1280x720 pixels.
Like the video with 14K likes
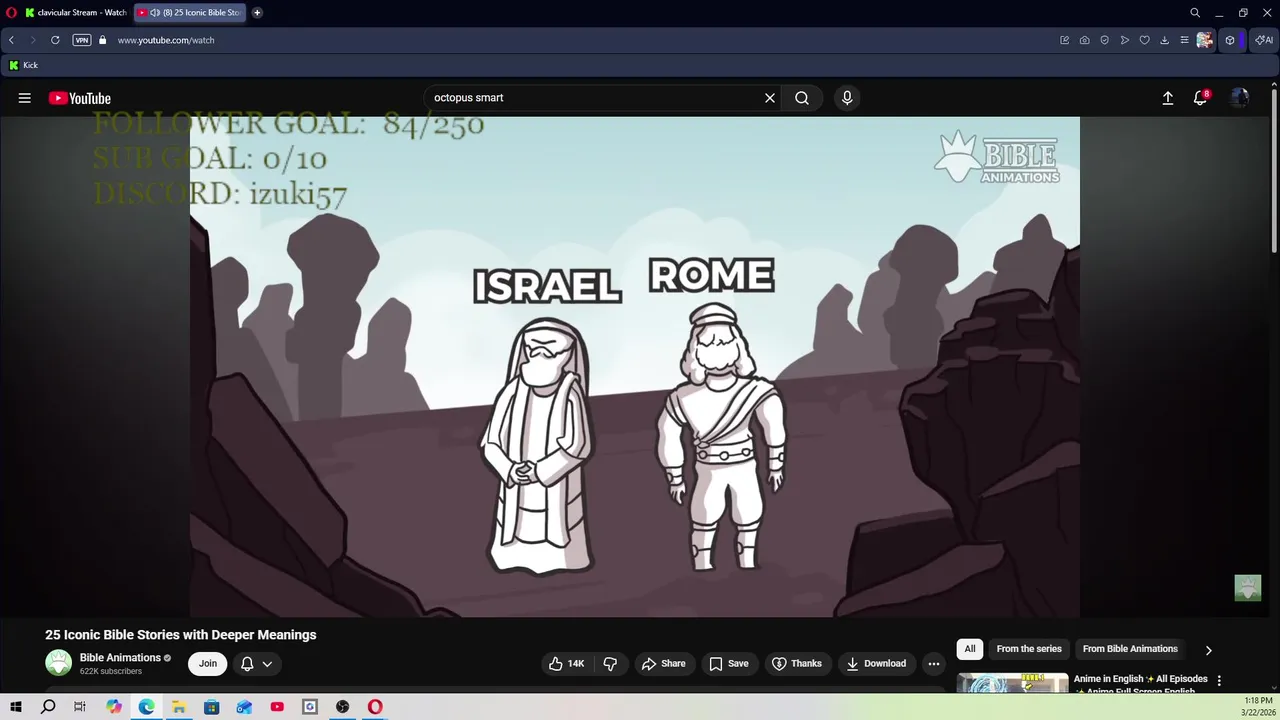(x=568, y=664)
